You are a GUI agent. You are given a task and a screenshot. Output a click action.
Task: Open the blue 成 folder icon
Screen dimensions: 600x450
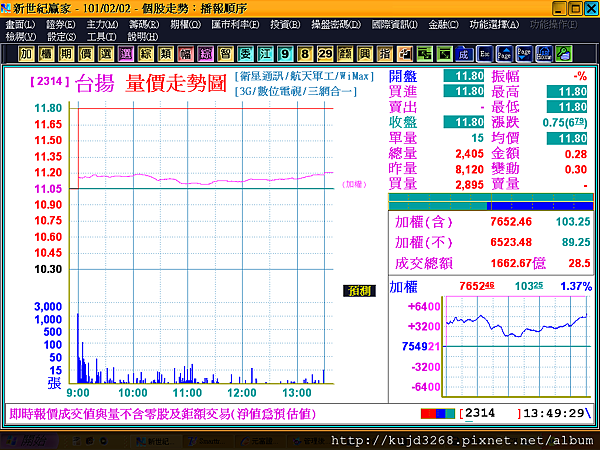tap(464, 54)
